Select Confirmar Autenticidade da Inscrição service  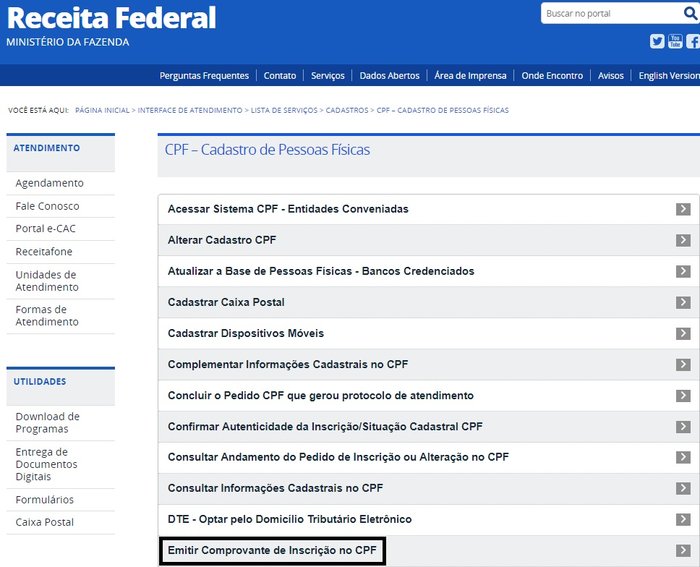point(325,426)
